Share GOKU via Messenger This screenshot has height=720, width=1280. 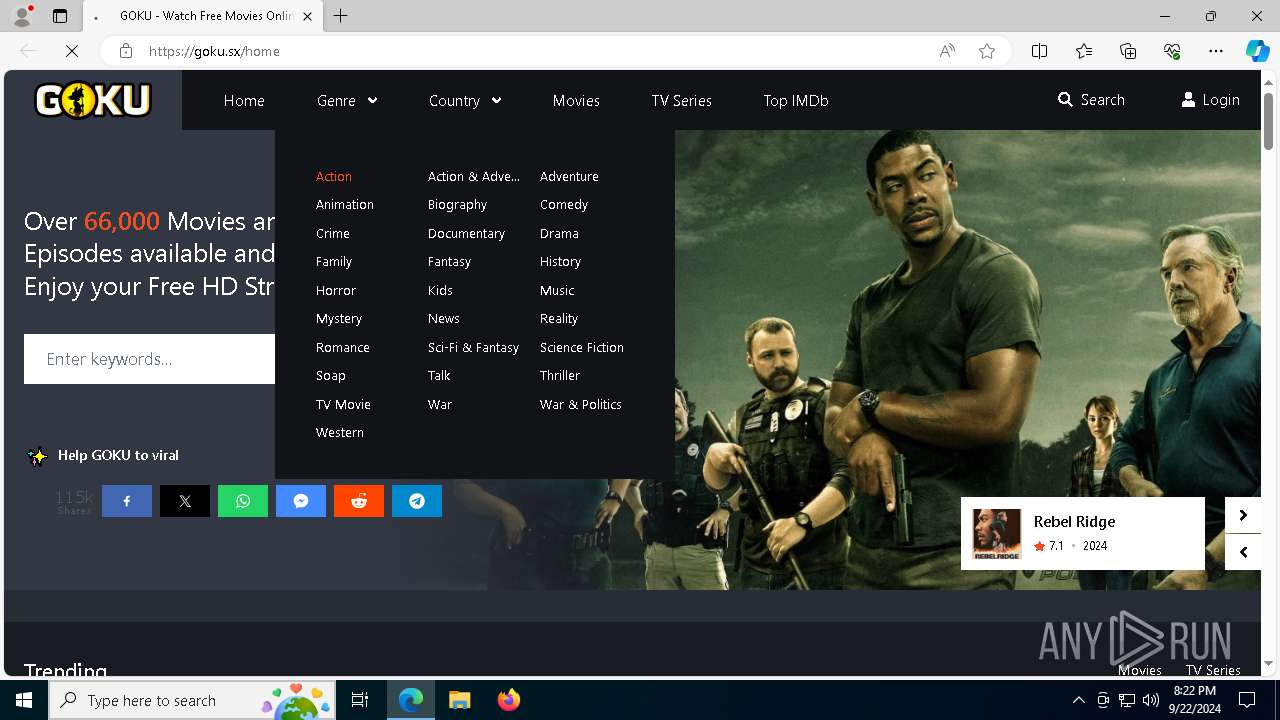[301, 501]
